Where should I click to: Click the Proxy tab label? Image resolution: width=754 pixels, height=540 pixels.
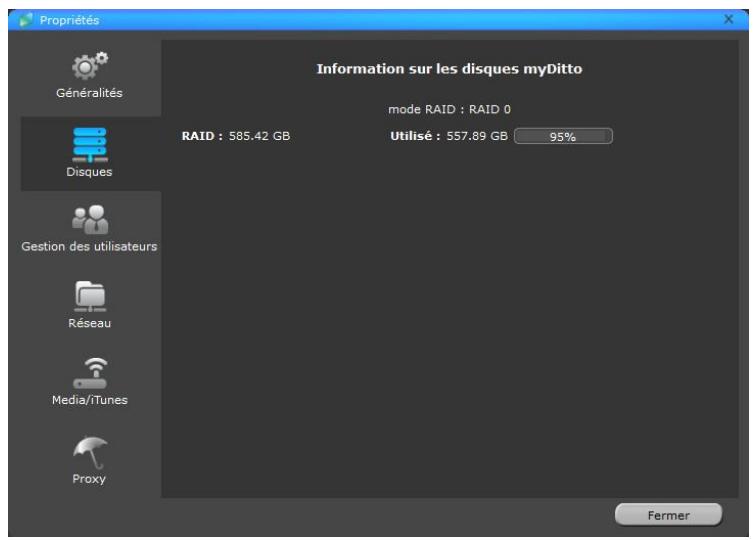(x=89, y=479)
